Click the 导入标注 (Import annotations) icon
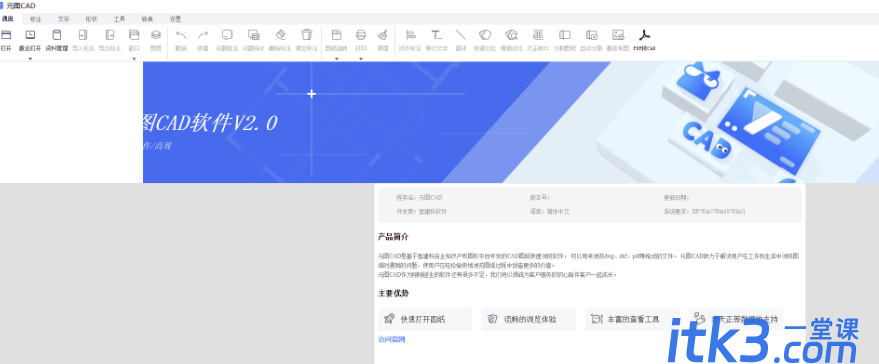 (x=83, y=35)
